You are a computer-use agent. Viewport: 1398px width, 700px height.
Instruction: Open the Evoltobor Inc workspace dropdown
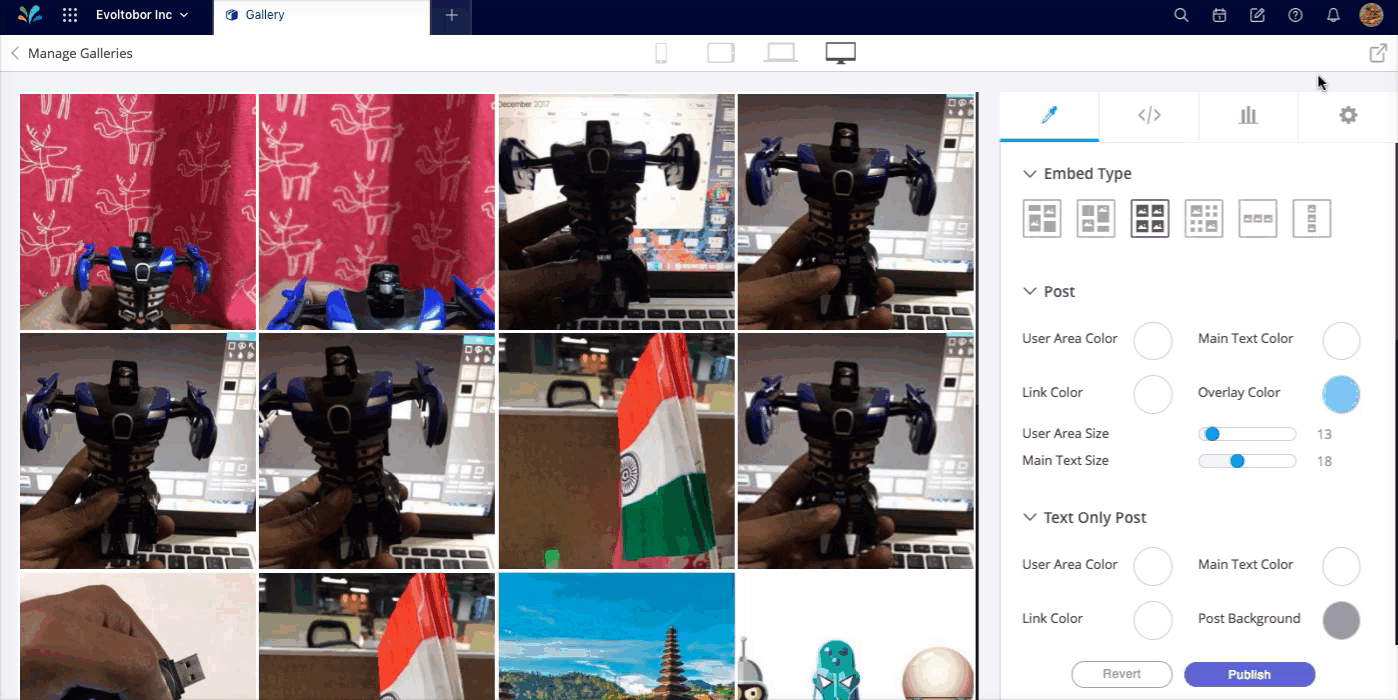(142, 15)
